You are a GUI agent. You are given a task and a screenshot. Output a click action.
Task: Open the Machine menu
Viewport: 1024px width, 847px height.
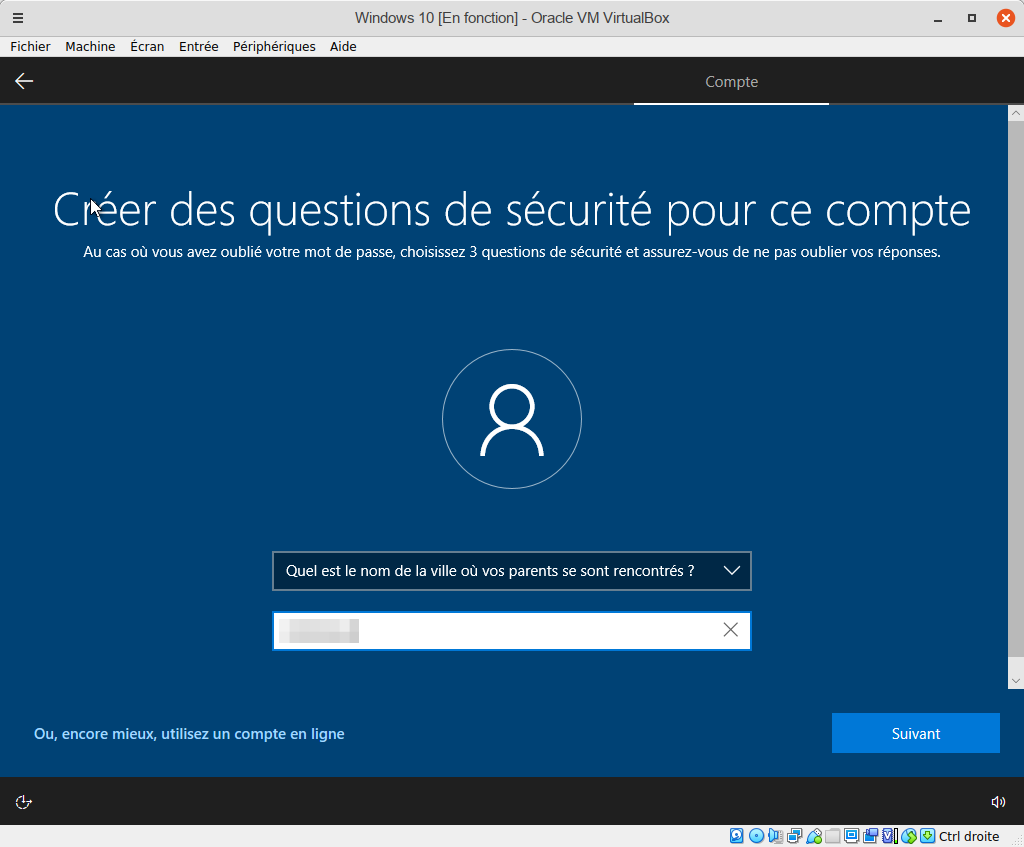(x=90, y=46)
